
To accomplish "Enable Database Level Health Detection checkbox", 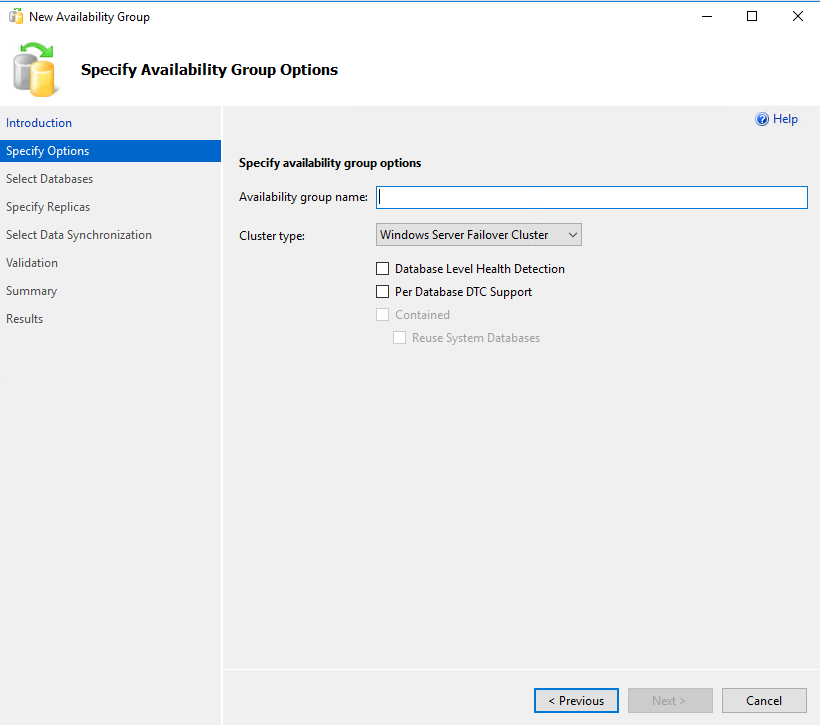I will click(383, 269).
